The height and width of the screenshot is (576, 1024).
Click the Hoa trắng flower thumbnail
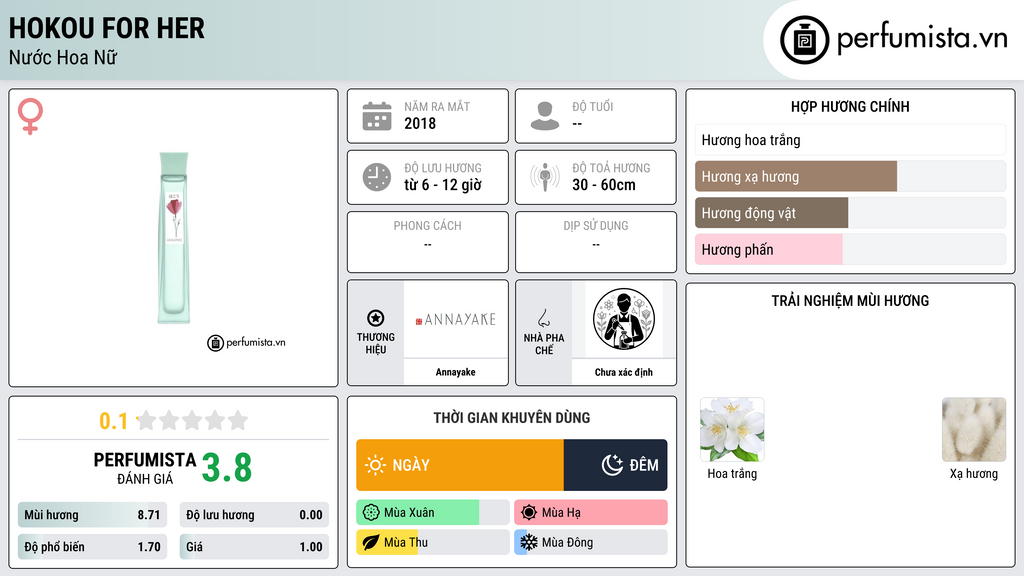(732, 430)
